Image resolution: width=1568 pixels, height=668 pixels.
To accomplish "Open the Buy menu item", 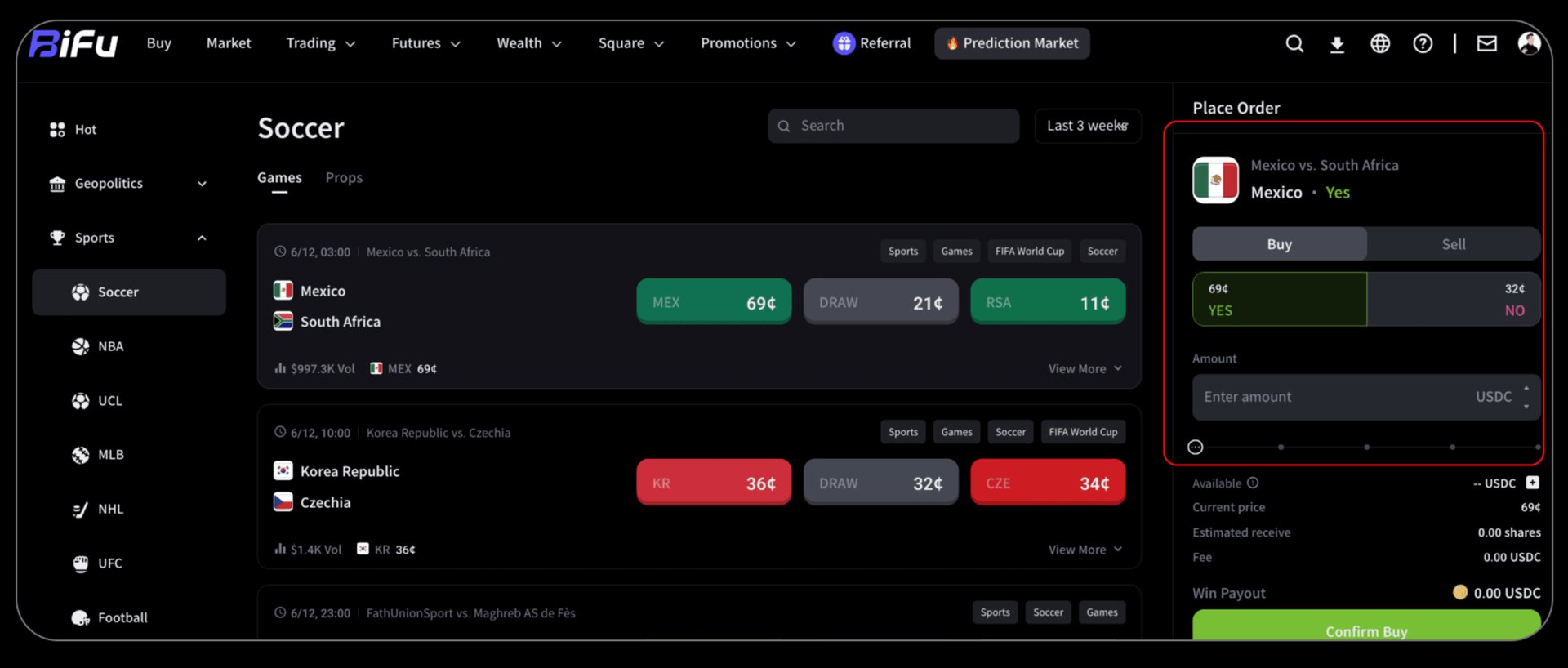I will point(159,43).
